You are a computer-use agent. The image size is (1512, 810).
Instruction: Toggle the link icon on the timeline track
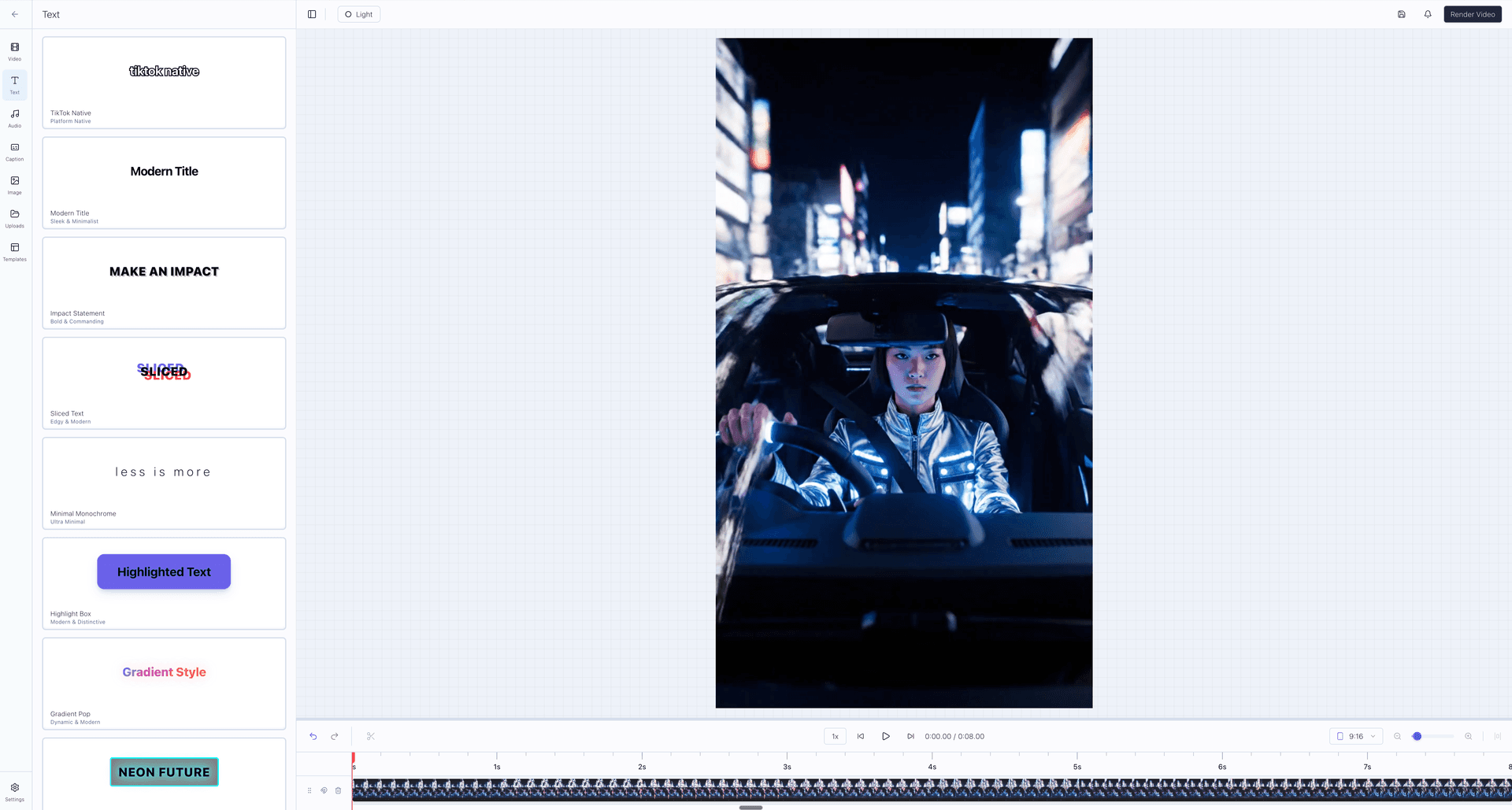[x=324, y=790]
